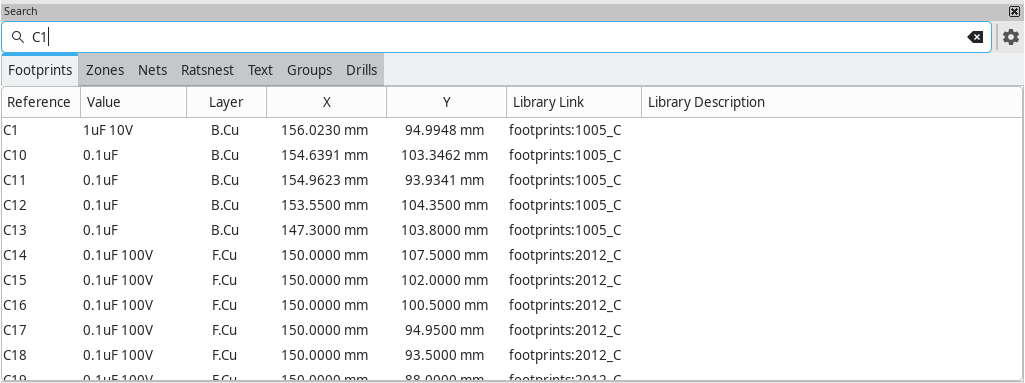The width and height of the screenshot is (1025, 383).
Task: Sort by X column header
Action: [326, 102]
